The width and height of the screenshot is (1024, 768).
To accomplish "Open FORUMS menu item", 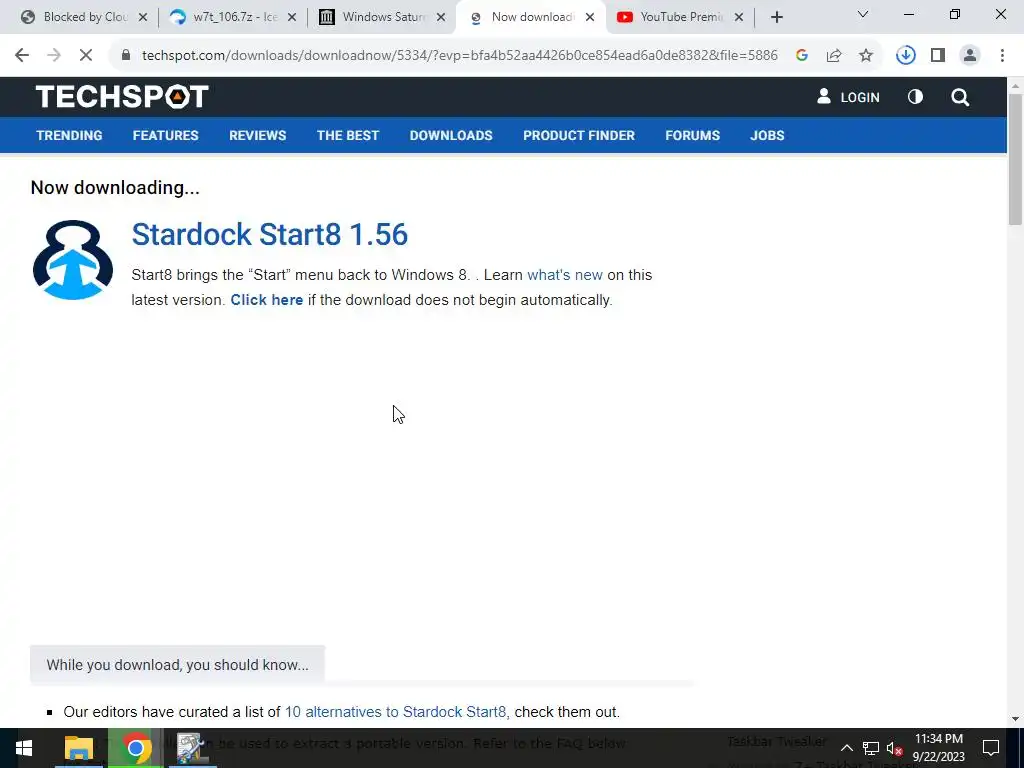I will pos(692,135).
